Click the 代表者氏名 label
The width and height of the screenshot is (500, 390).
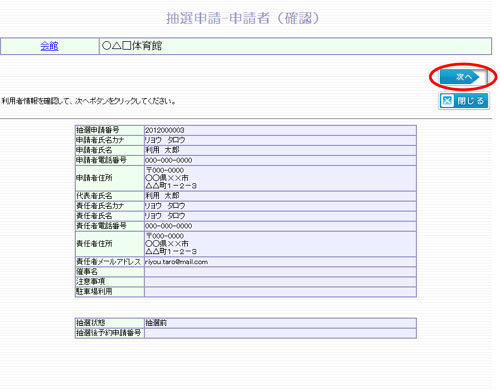[94, 196]
